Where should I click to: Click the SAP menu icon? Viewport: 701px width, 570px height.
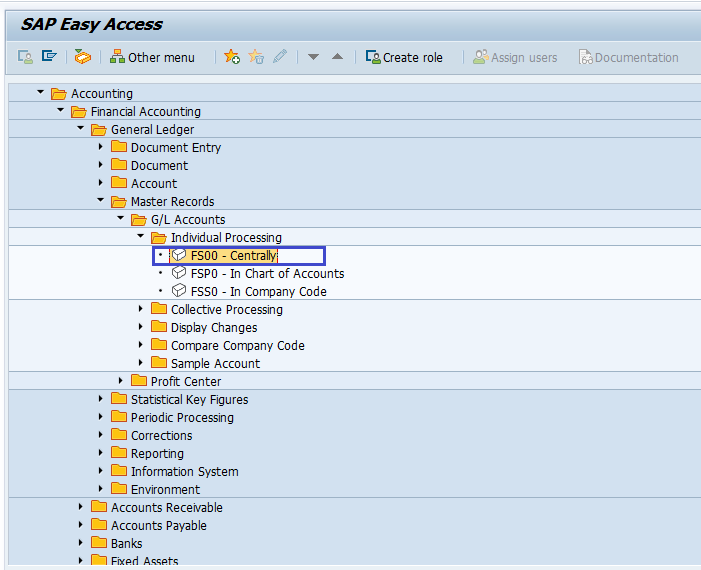click(x=49, y=57)
